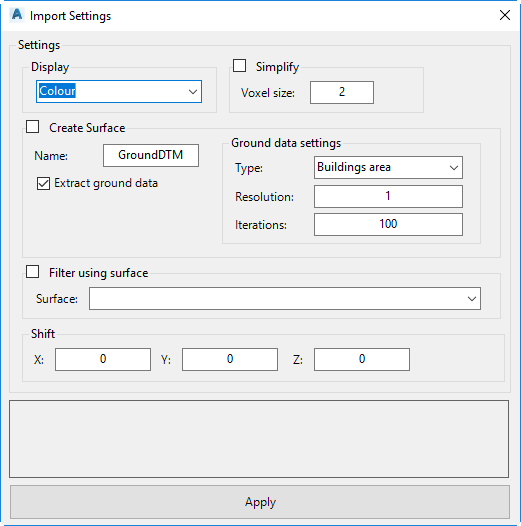Image resolution: width=521 pixels, height=526 pixels.
Task: Close the Import Settings dialog
Action: 505,15
